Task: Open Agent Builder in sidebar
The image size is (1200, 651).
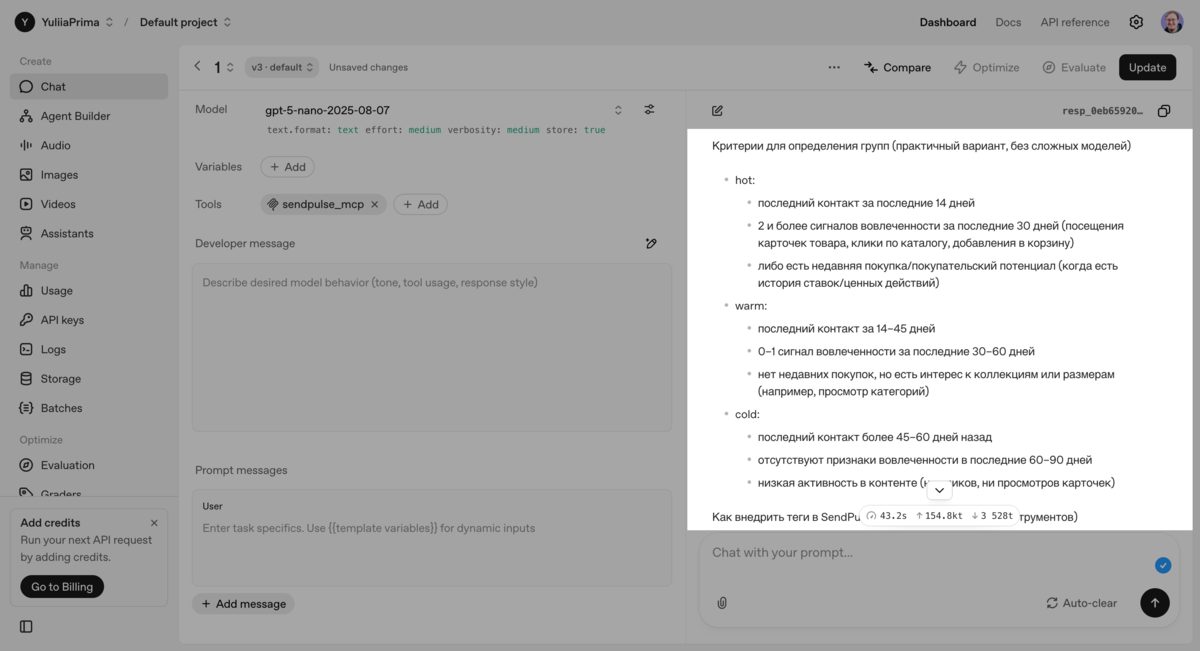Action: (75, 116)
